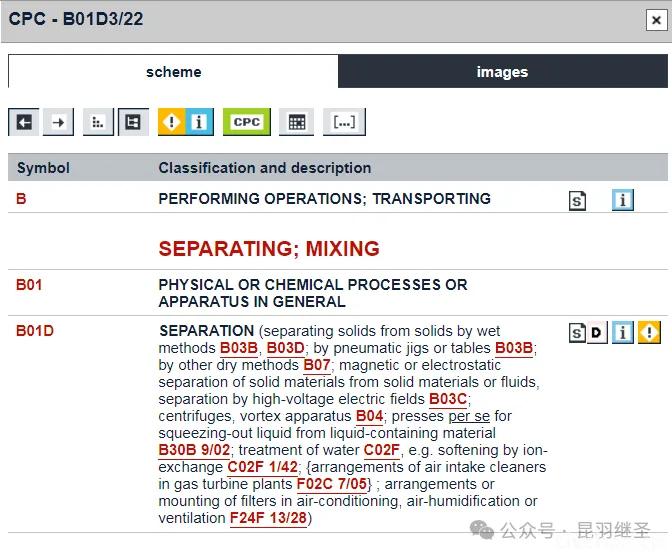Click the grid table toolbar icon

[x=296, y=122]
